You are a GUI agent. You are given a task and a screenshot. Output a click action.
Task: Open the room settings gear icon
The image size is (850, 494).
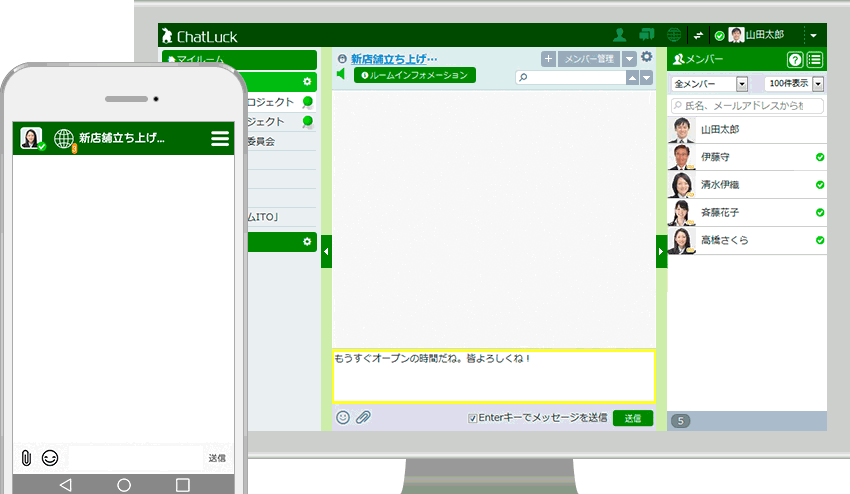tap(646, 57)
